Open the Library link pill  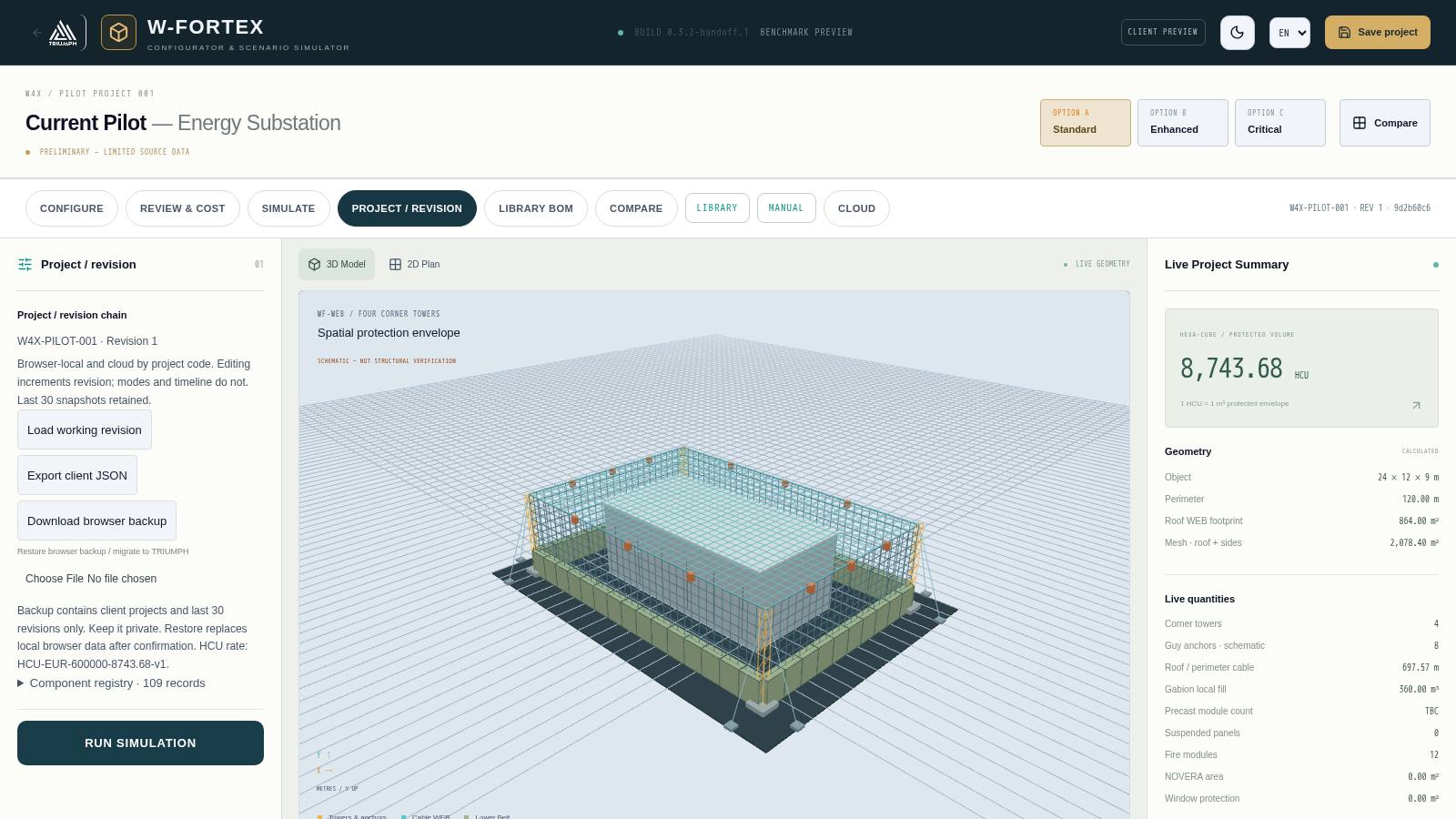[x=717, y=207]
